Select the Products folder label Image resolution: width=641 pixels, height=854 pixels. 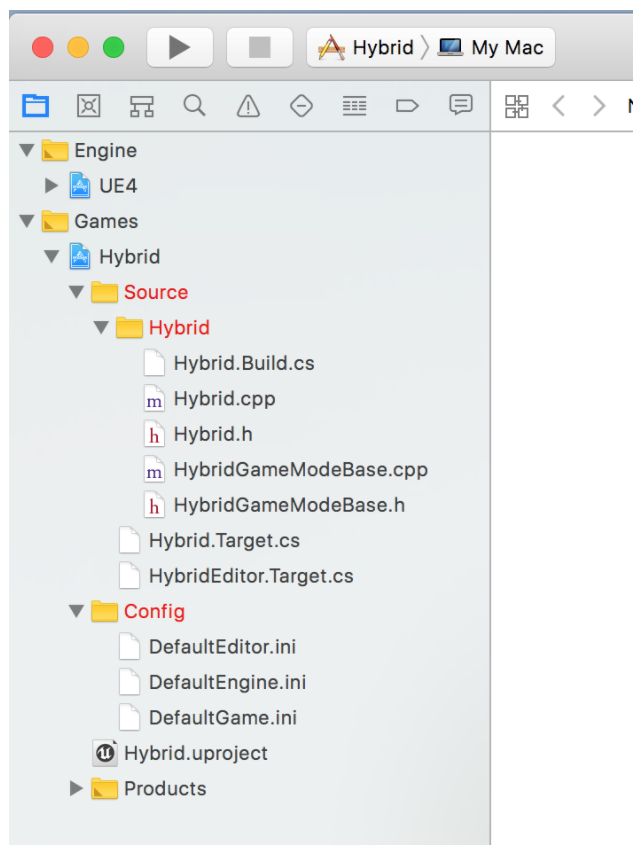pyautogui.click(x=165, y=789)
